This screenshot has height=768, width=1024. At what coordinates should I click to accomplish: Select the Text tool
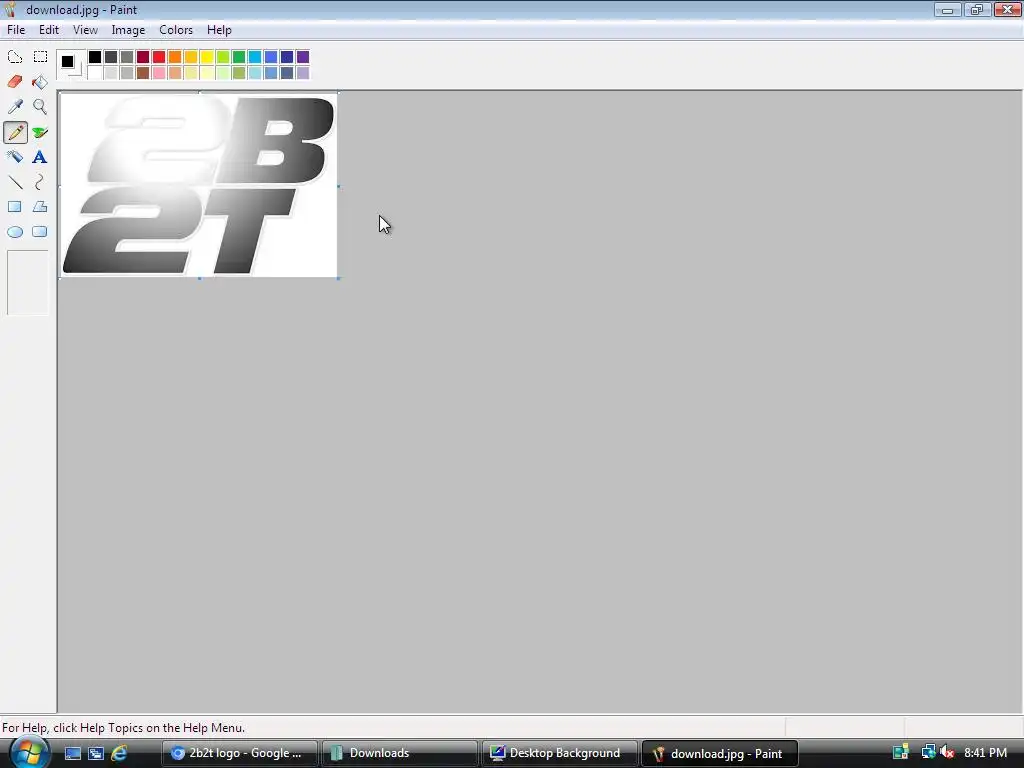[x=40, y=157]
